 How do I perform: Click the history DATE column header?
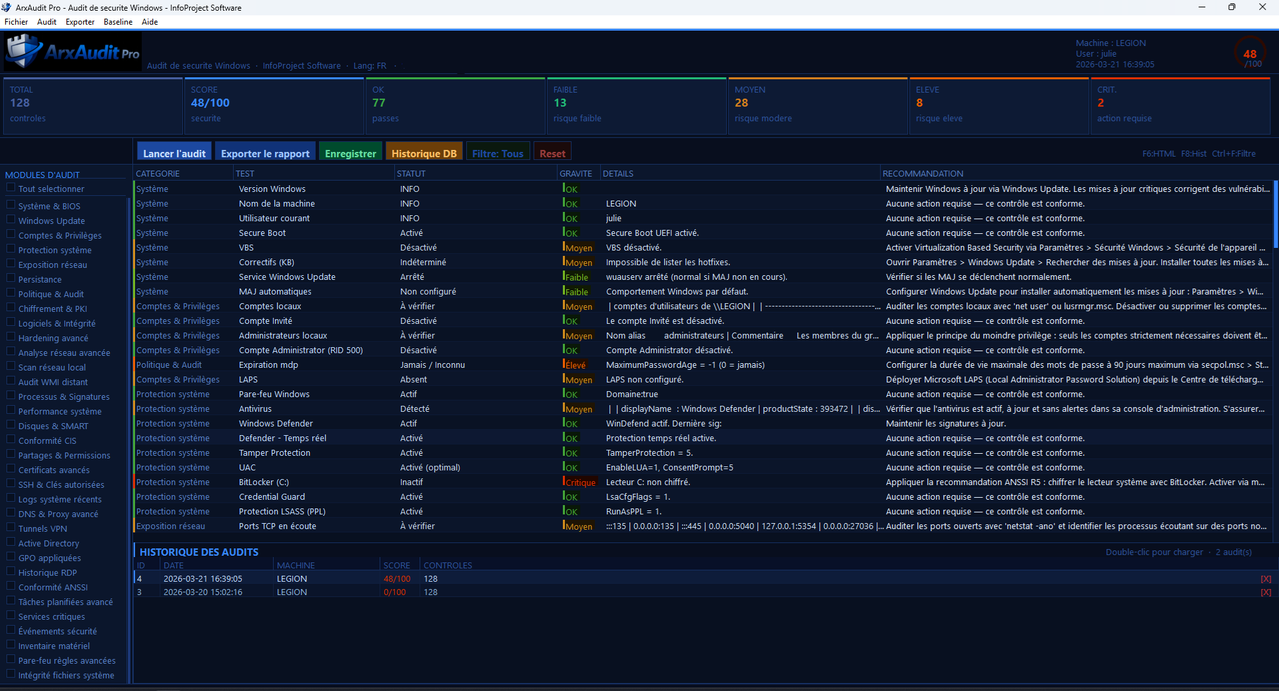(x=217, y=565)
